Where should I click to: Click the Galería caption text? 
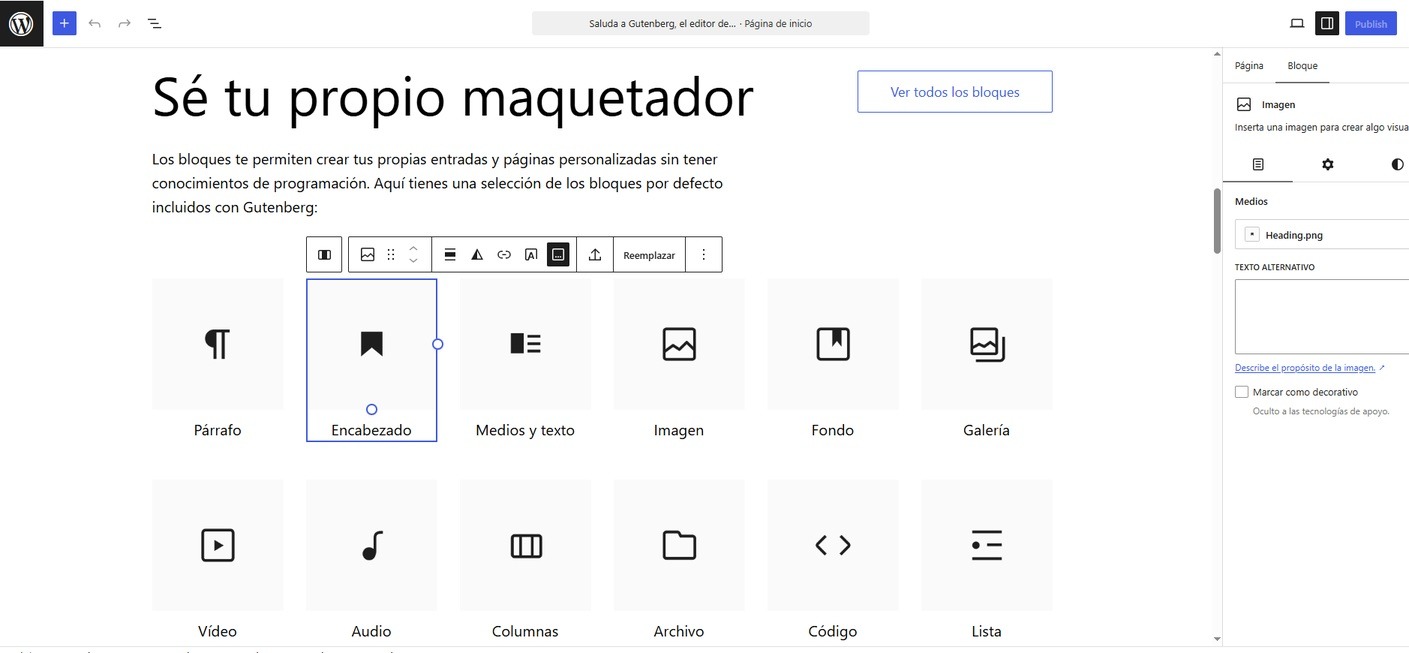tap(987, 430)
